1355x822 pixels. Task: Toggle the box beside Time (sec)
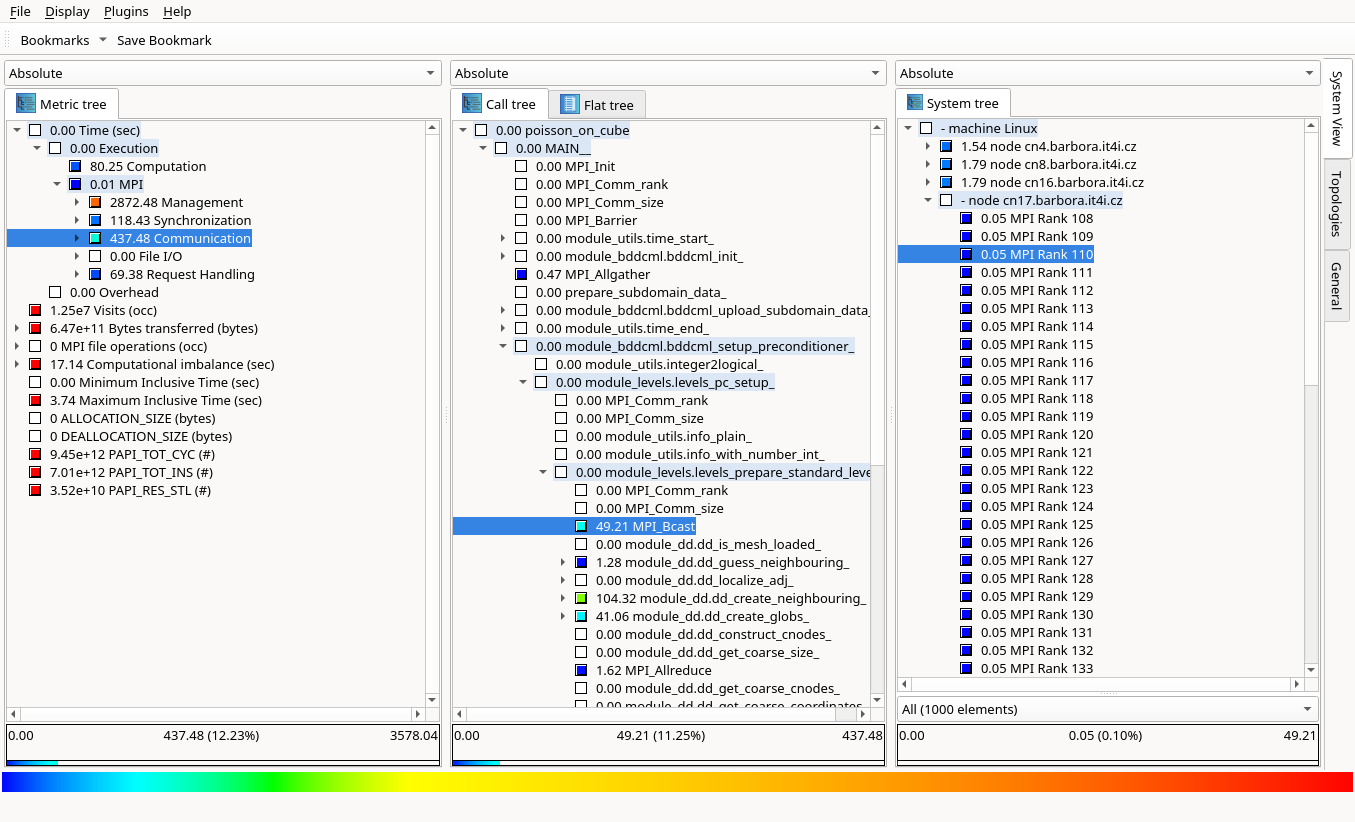tap(35, 131)
